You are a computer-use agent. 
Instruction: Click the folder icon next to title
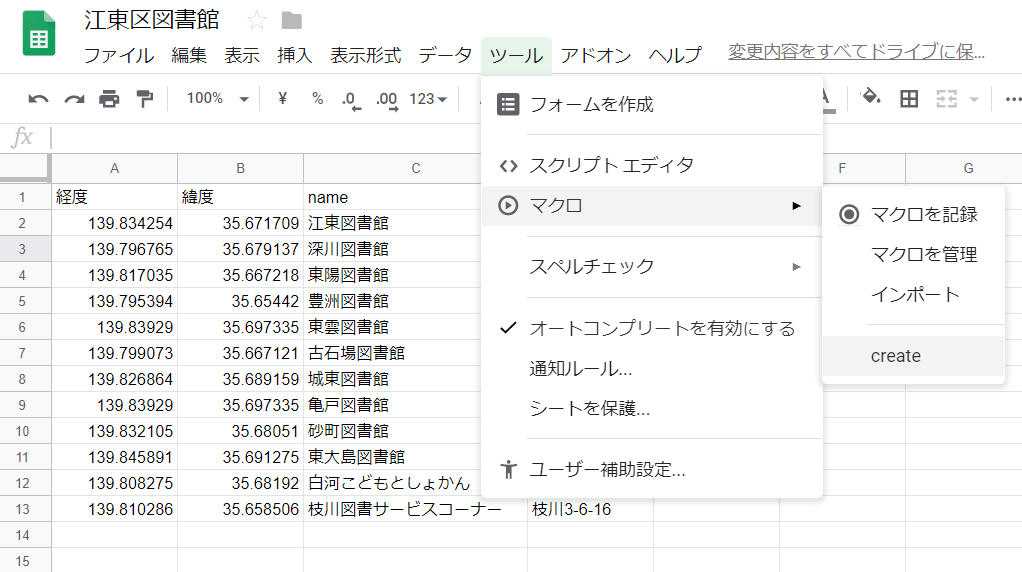[x=291, y=21]
